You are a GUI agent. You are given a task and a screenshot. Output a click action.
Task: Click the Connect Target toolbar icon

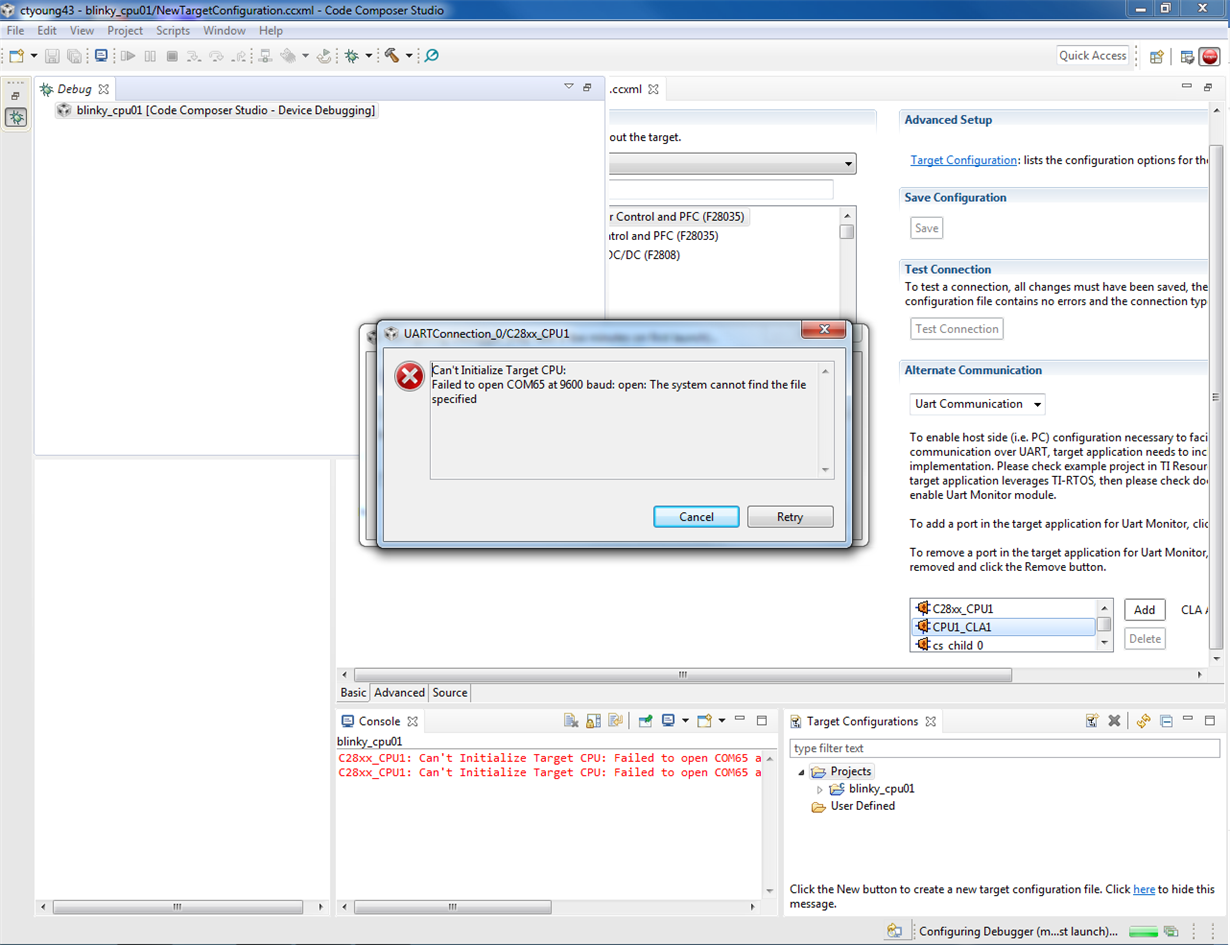coord(265,56)
